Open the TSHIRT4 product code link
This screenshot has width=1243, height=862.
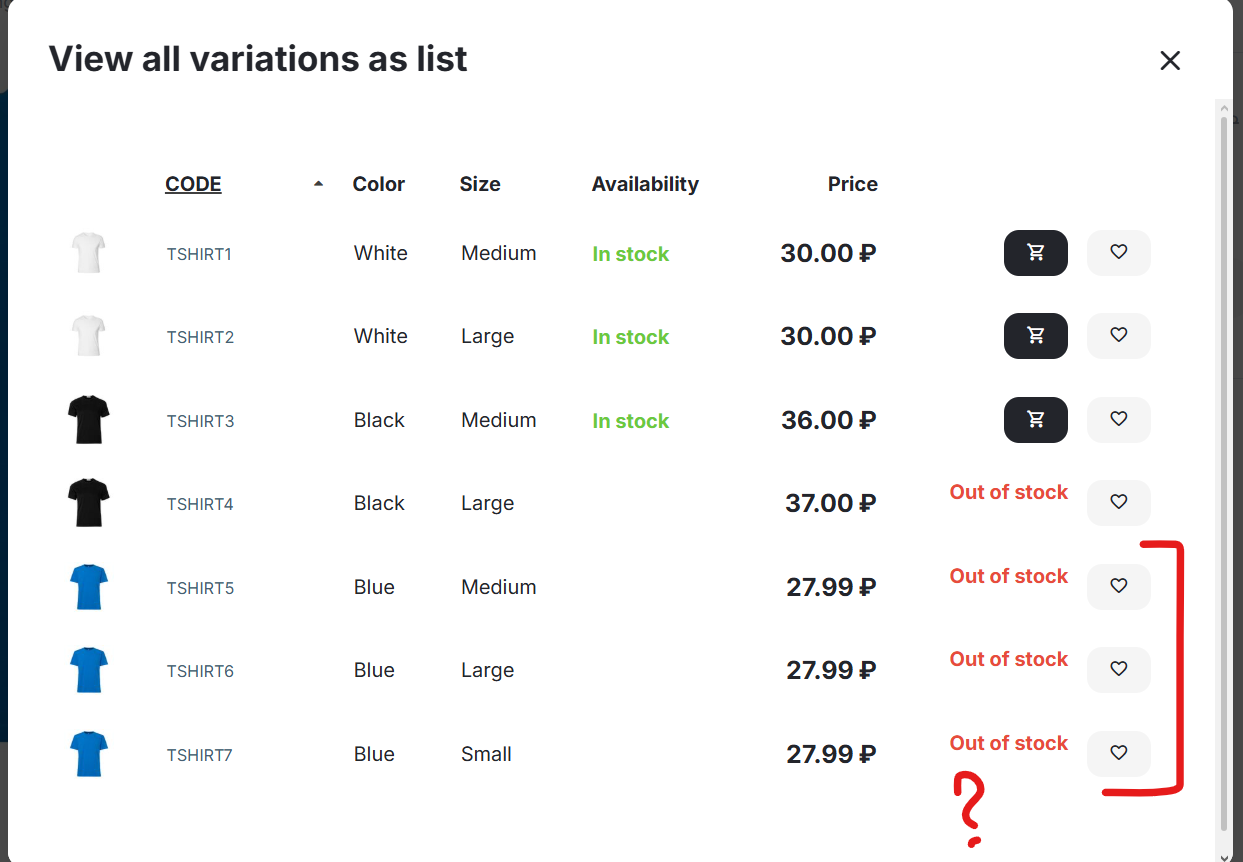click(200, 504)
